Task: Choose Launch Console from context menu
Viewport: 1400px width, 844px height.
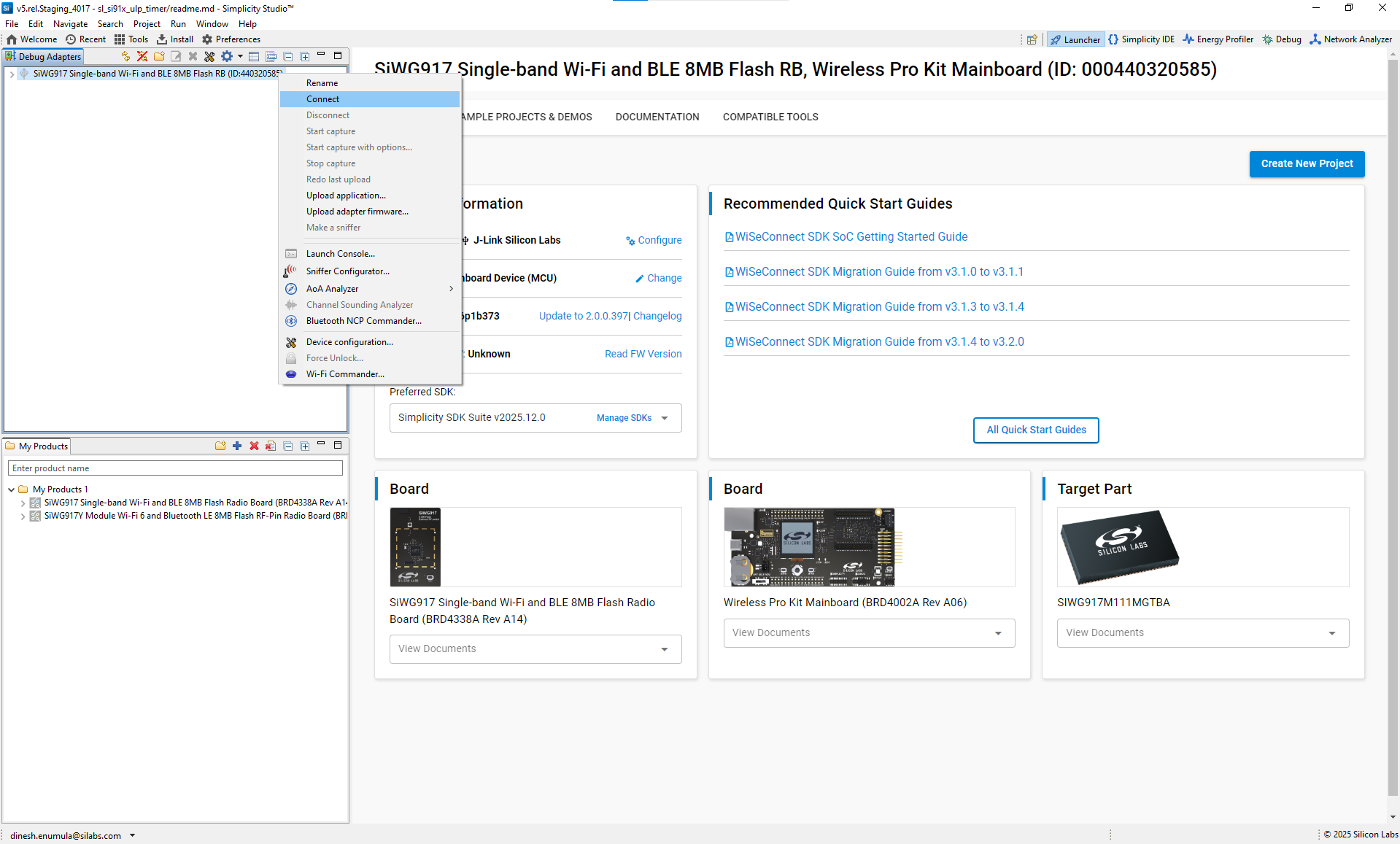Action: point(340,254)
